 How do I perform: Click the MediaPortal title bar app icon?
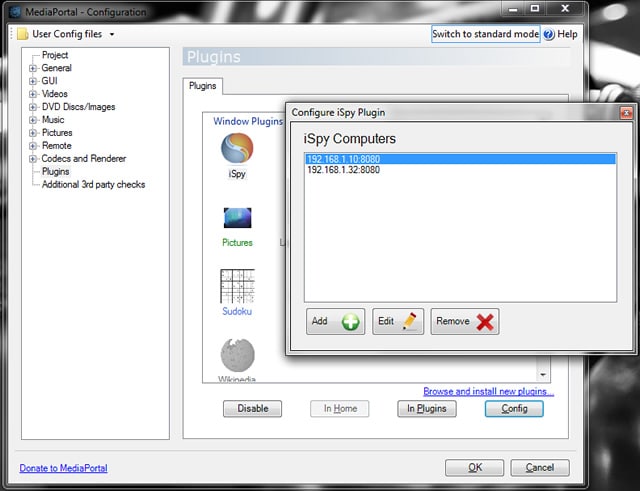point(15,12)
